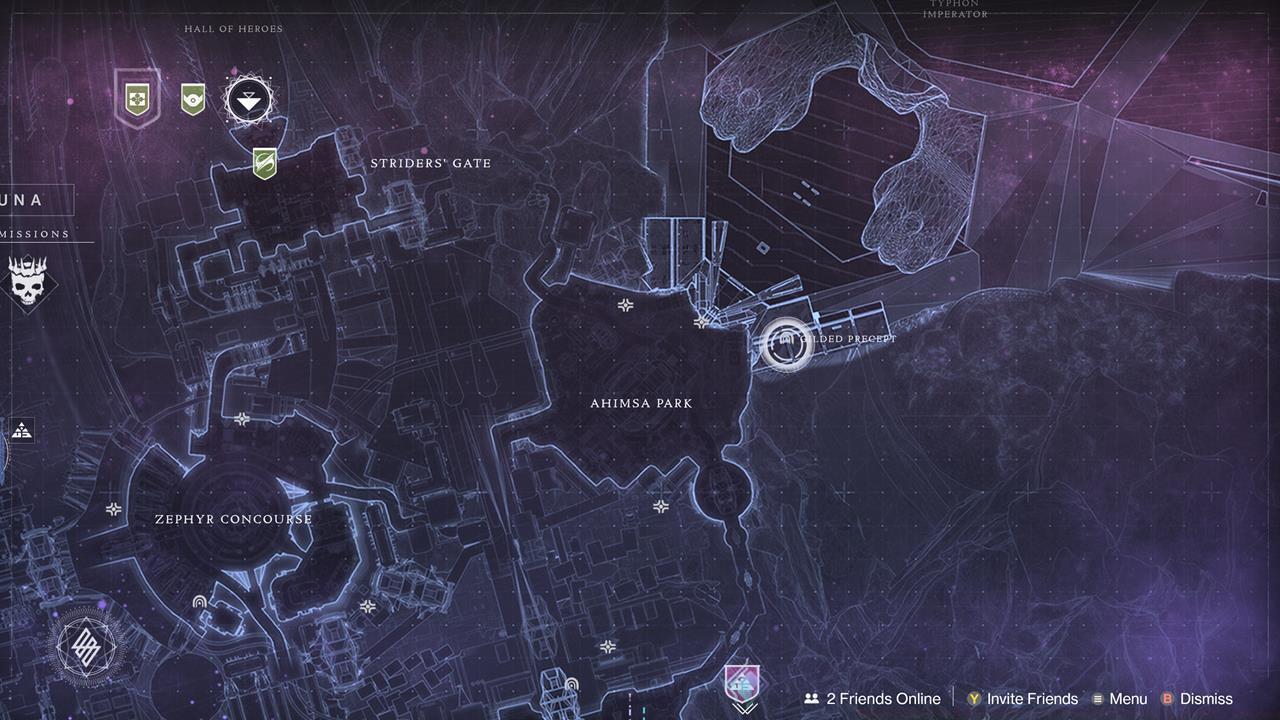
Task: Click the pink shield badge at bottom center
Action: point(742,684)
